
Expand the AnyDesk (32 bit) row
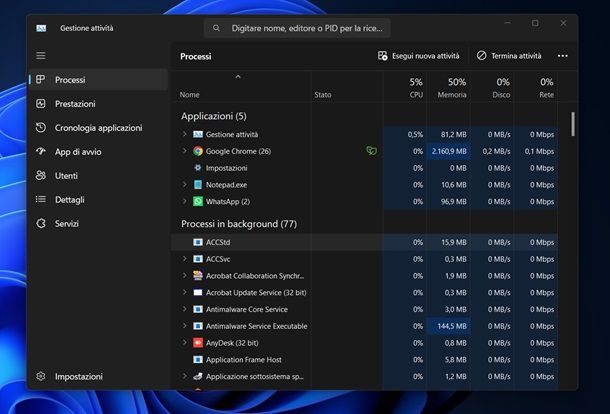click(184, 342)
